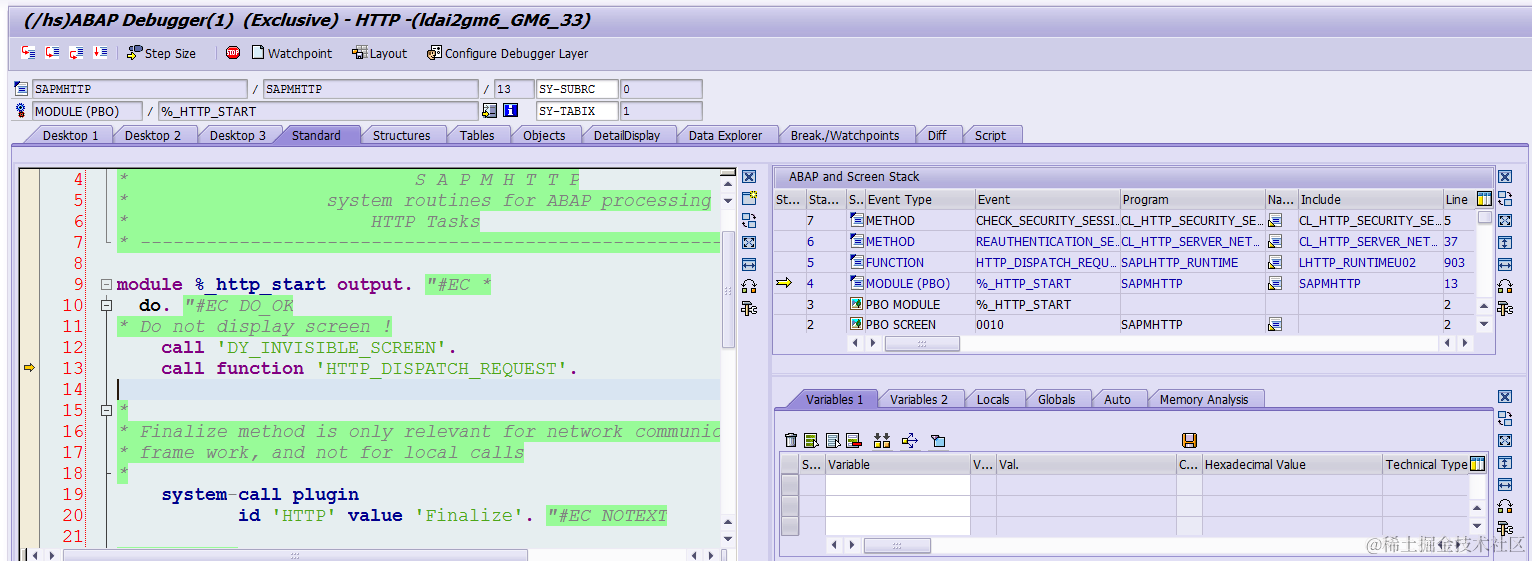Viewport: 1532px width, 561px height.
Task: Click the navigate-to-source icon next to %_HTTP_START
Action: (490, 111)
